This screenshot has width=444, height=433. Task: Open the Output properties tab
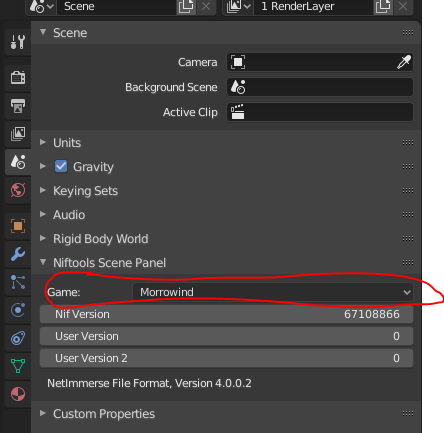(18, 106)
